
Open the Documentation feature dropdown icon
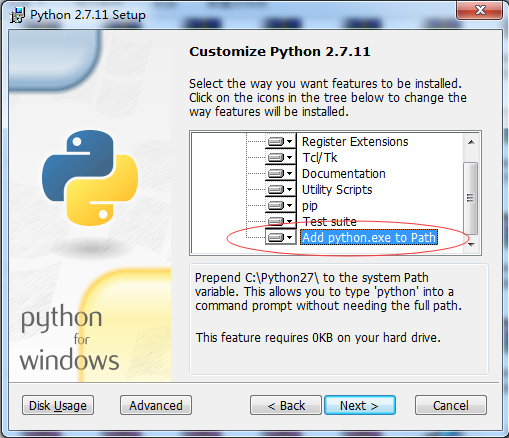(280, 173)
